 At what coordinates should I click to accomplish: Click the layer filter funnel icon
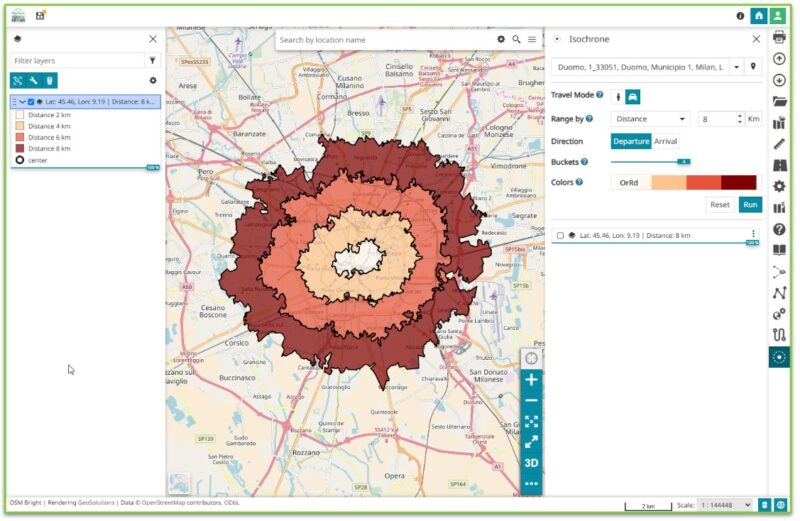point(153,60)
